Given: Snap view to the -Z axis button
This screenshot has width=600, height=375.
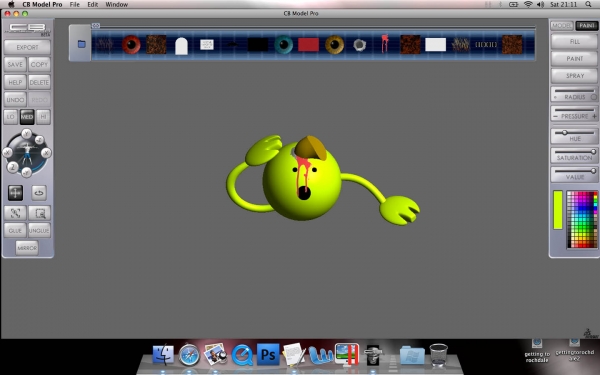Looking at the screenshot, I should click(x=39, y=140).
